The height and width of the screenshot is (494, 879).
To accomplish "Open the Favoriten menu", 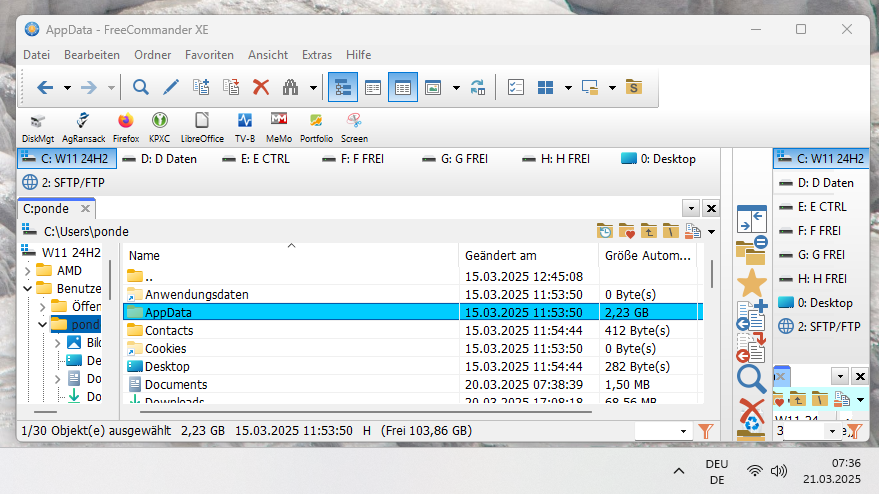I will [x=209, y=55].
